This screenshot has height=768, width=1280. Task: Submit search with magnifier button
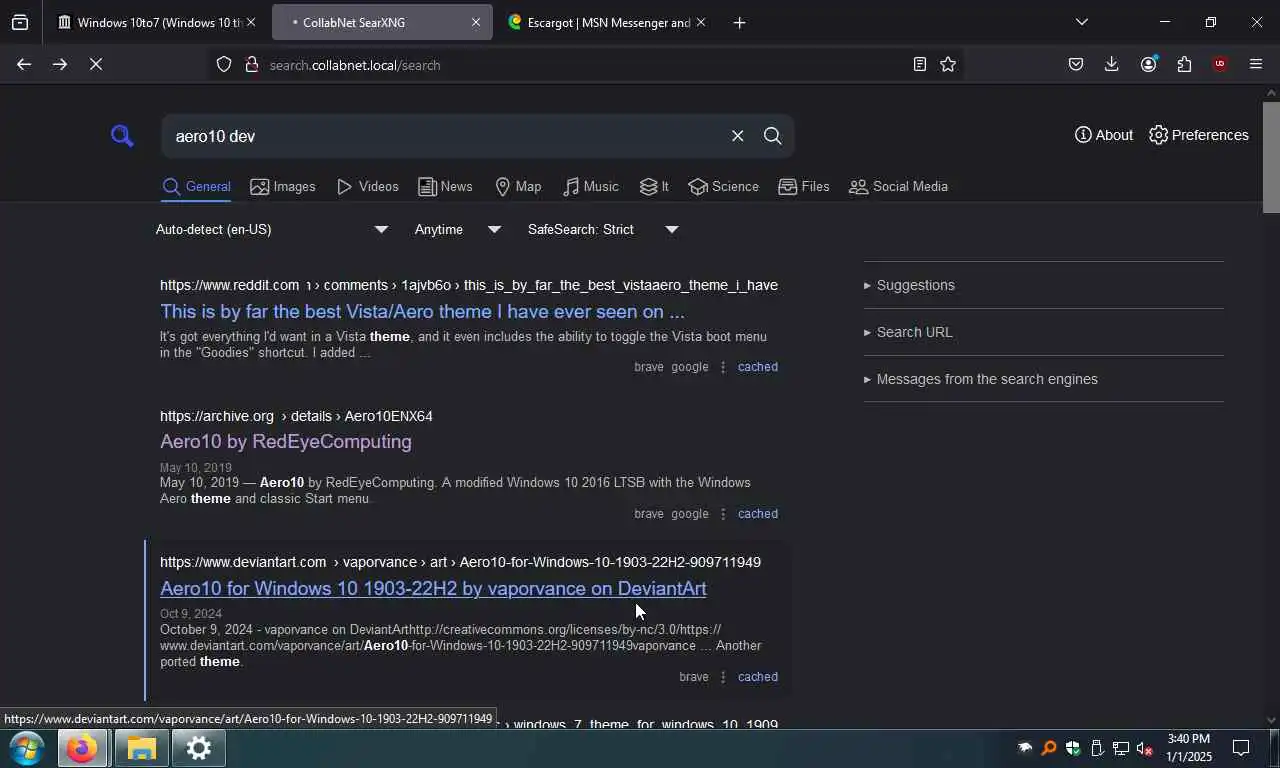[x=772, y=136]
